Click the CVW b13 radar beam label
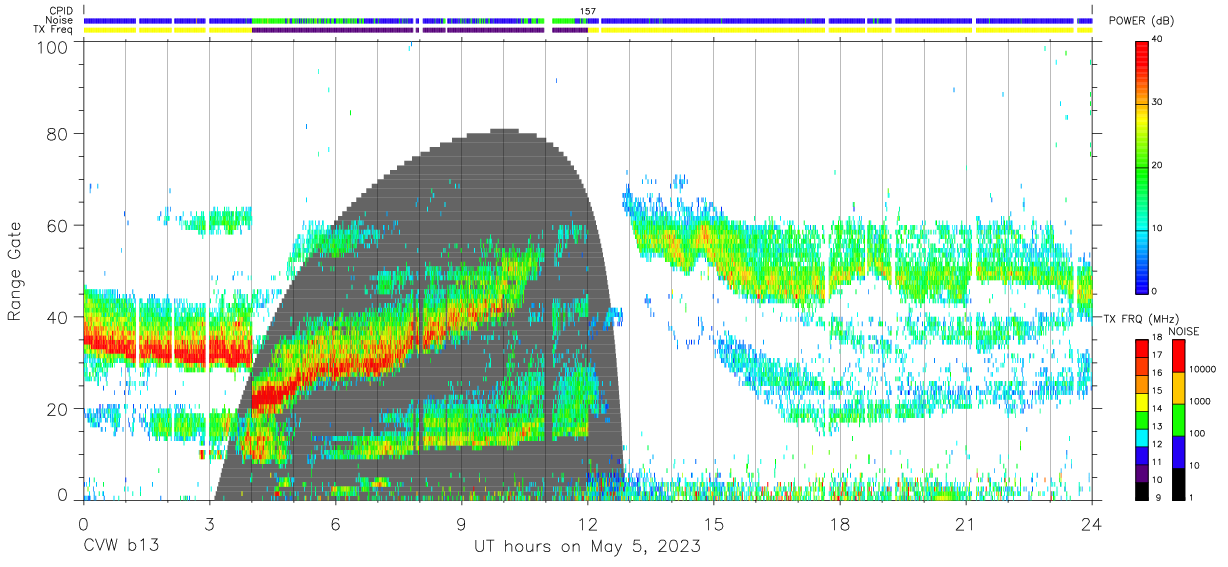This screenshot has height=567, width=1228. pos(121,547)
